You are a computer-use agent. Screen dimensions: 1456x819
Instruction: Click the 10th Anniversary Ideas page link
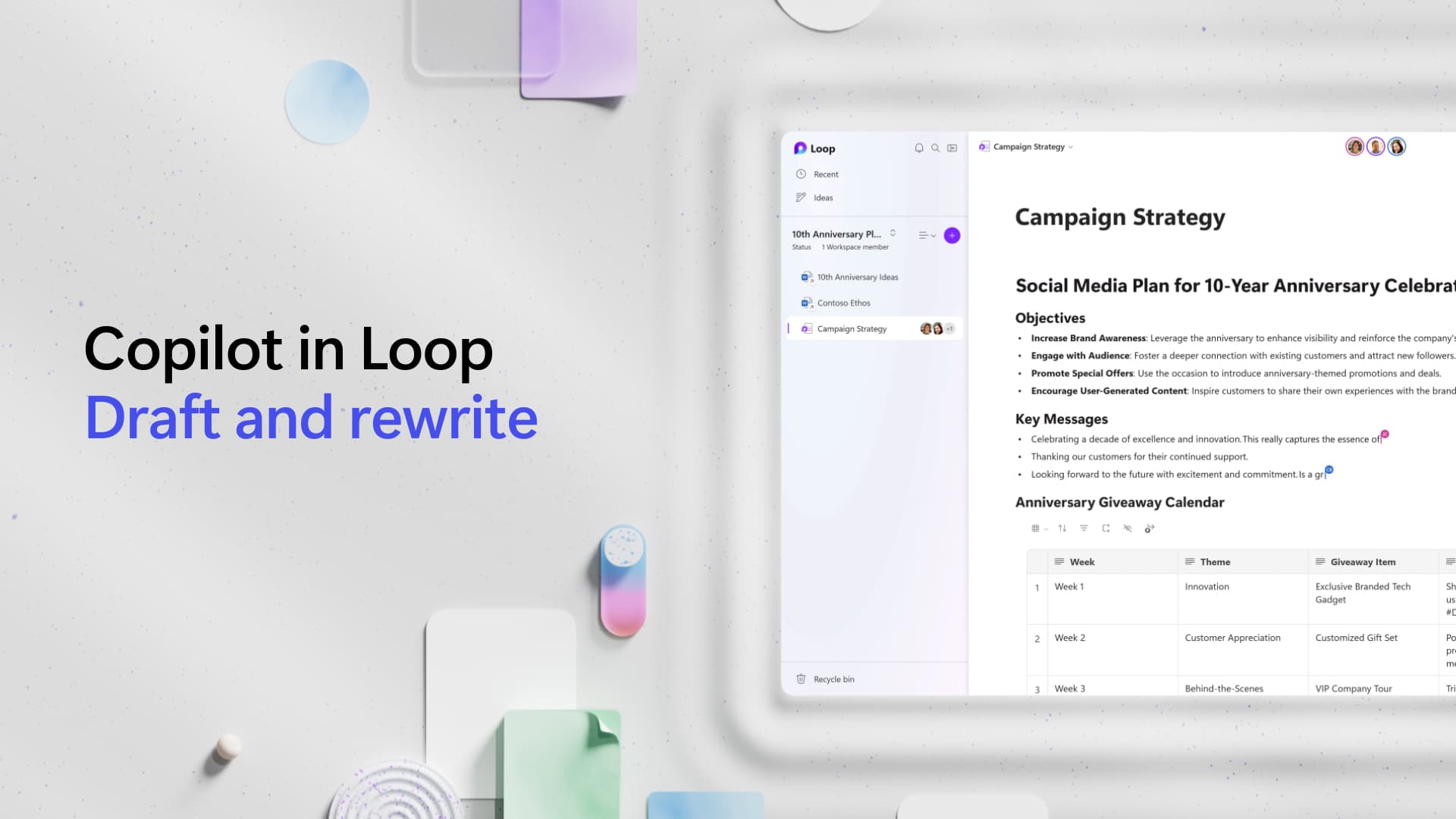[x=858, y=277]
